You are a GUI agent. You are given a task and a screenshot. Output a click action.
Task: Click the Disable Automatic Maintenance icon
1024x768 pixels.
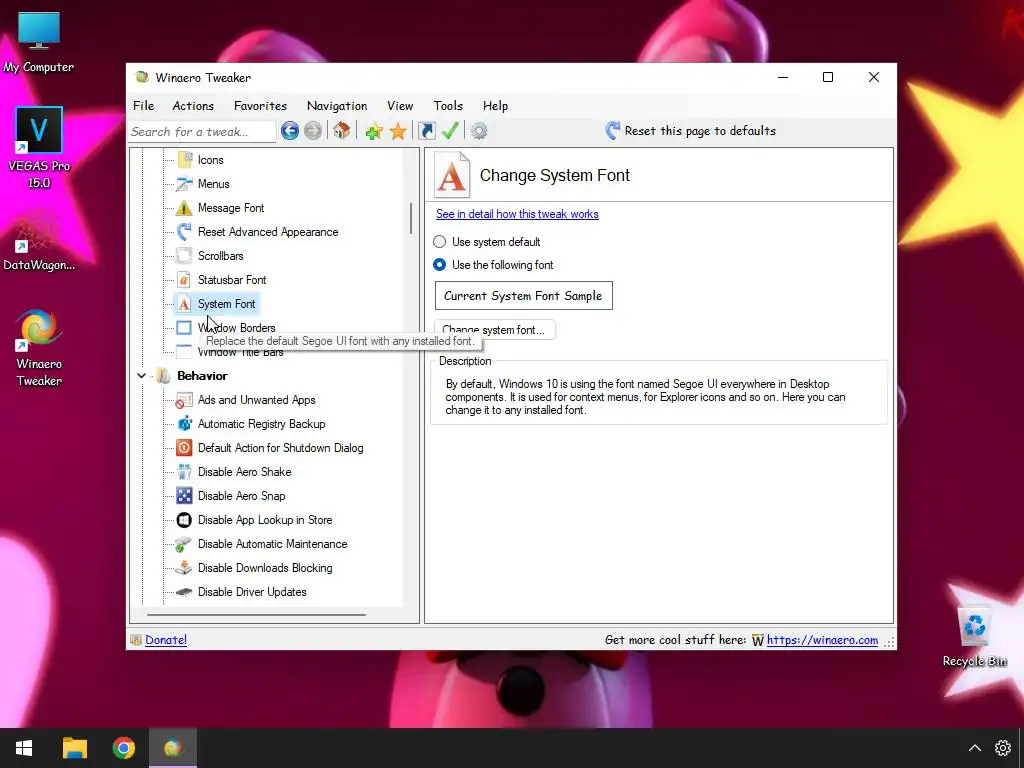coord(185,544)
